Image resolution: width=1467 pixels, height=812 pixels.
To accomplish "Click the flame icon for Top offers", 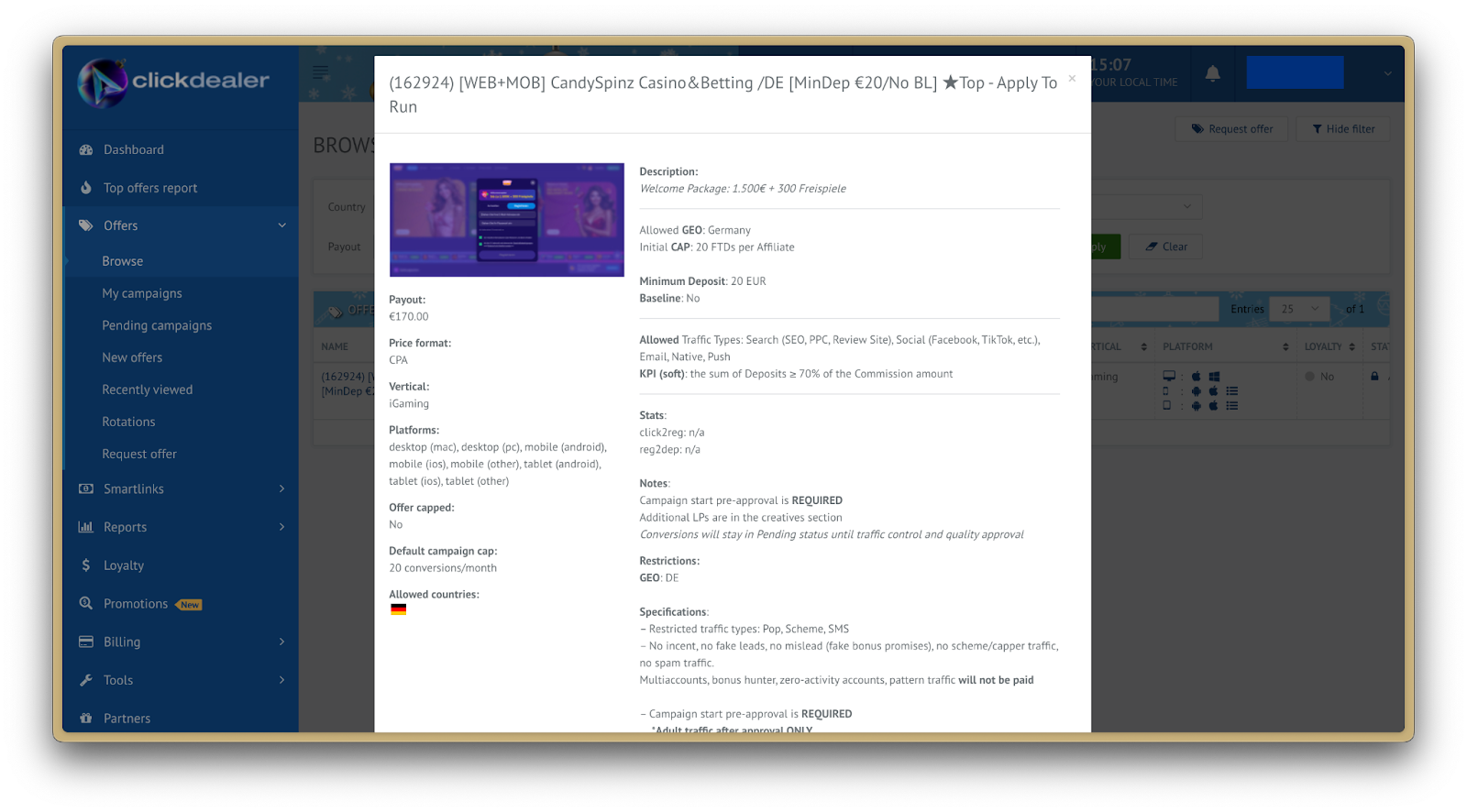I will pos(86,188).
